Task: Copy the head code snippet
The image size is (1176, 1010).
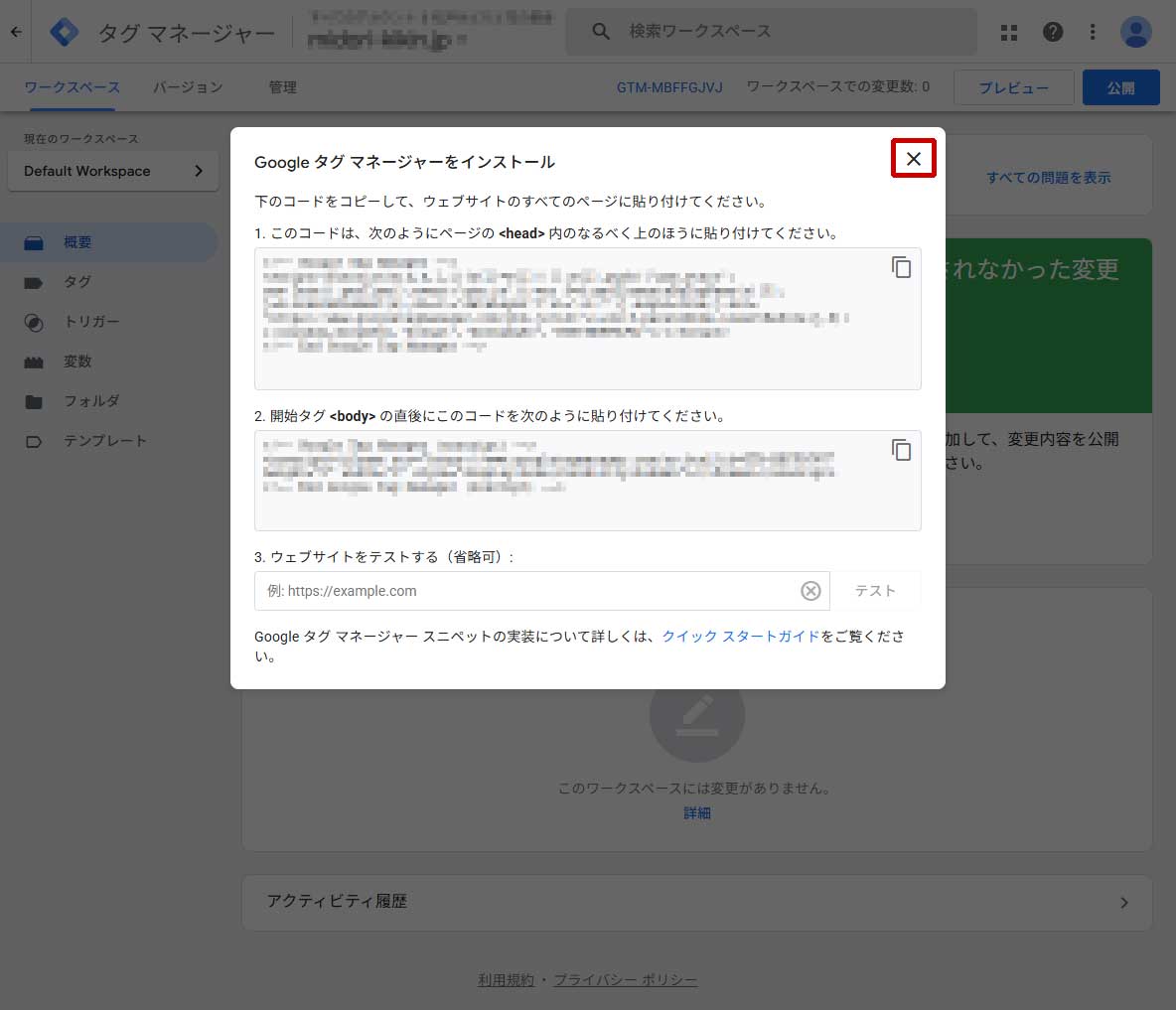Action: pos(902,267)
